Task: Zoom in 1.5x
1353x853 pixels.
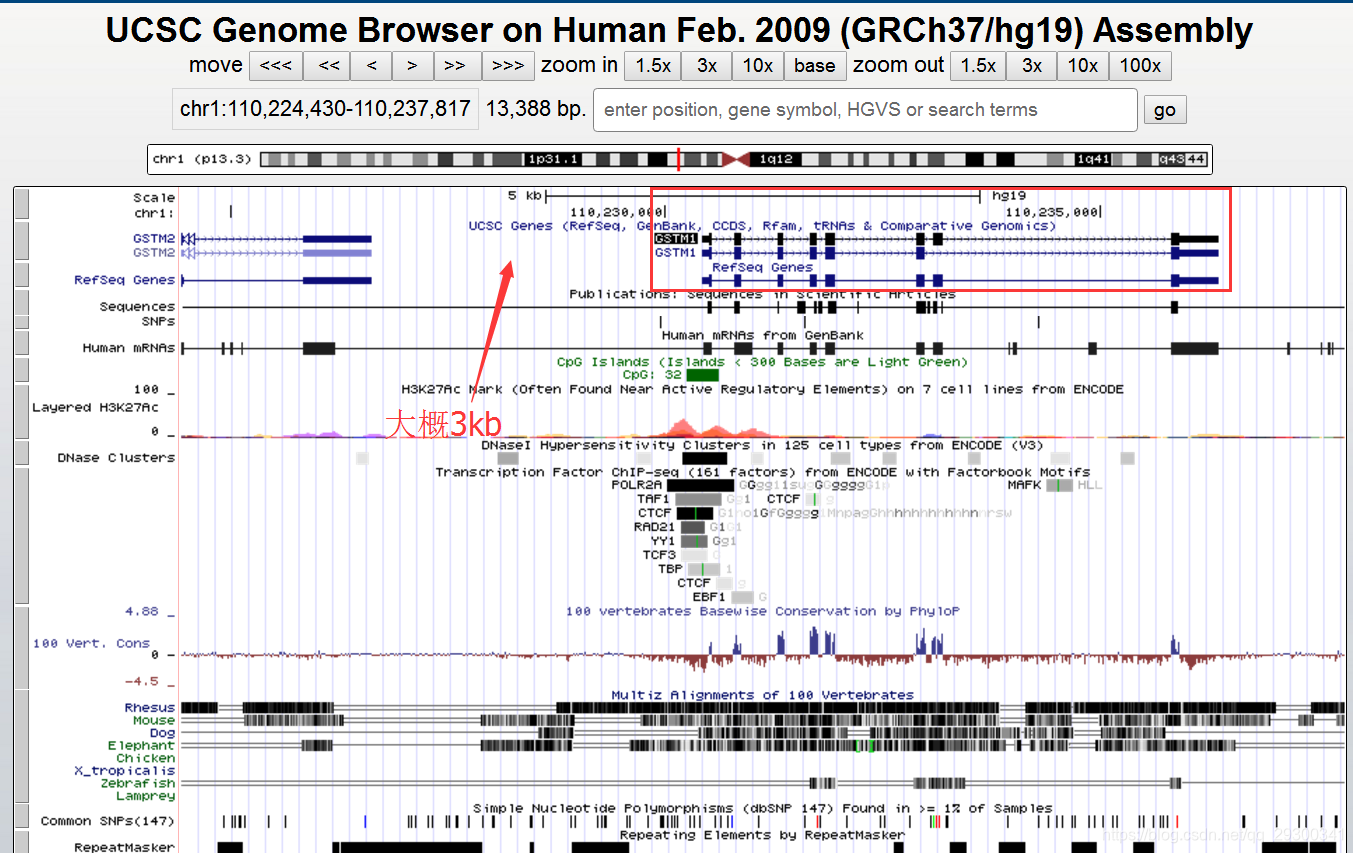Action: pos(652,66)
